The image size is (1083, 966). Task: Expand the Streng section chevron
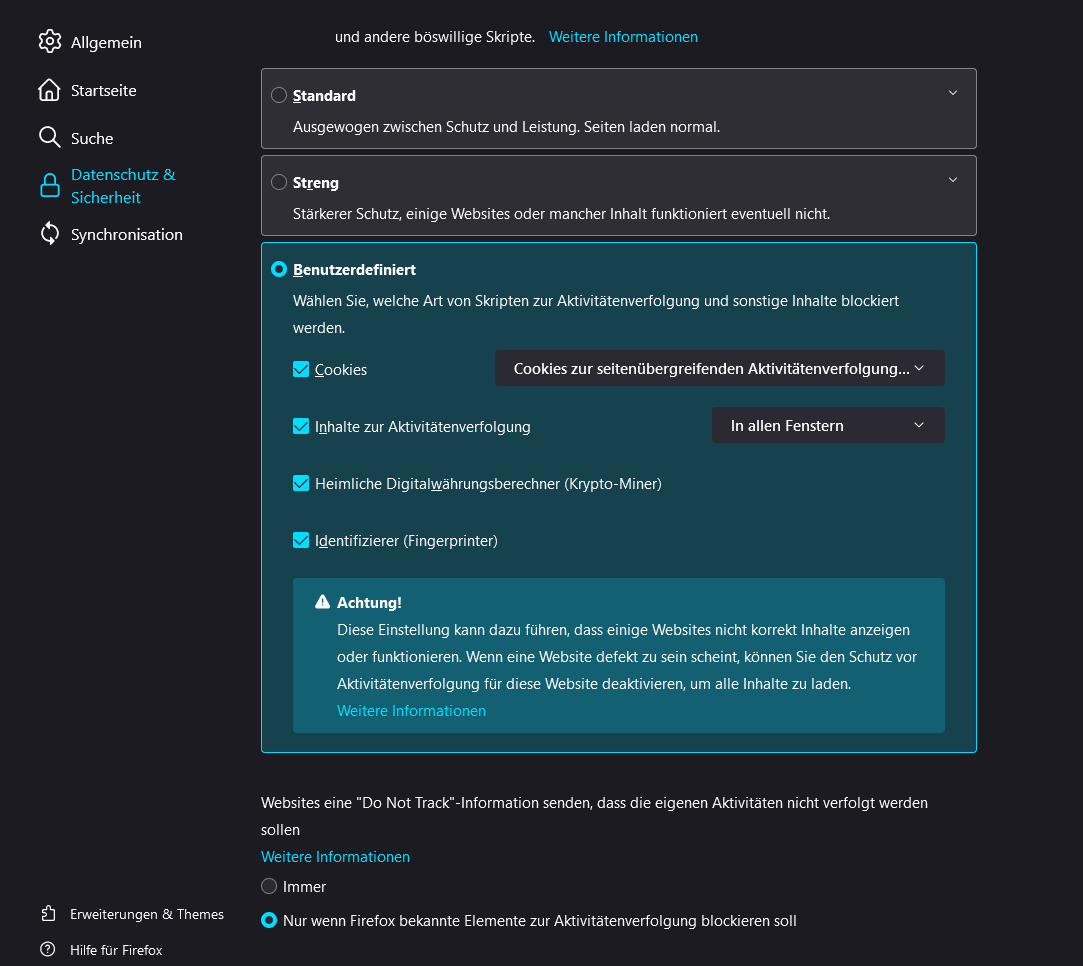952,180
